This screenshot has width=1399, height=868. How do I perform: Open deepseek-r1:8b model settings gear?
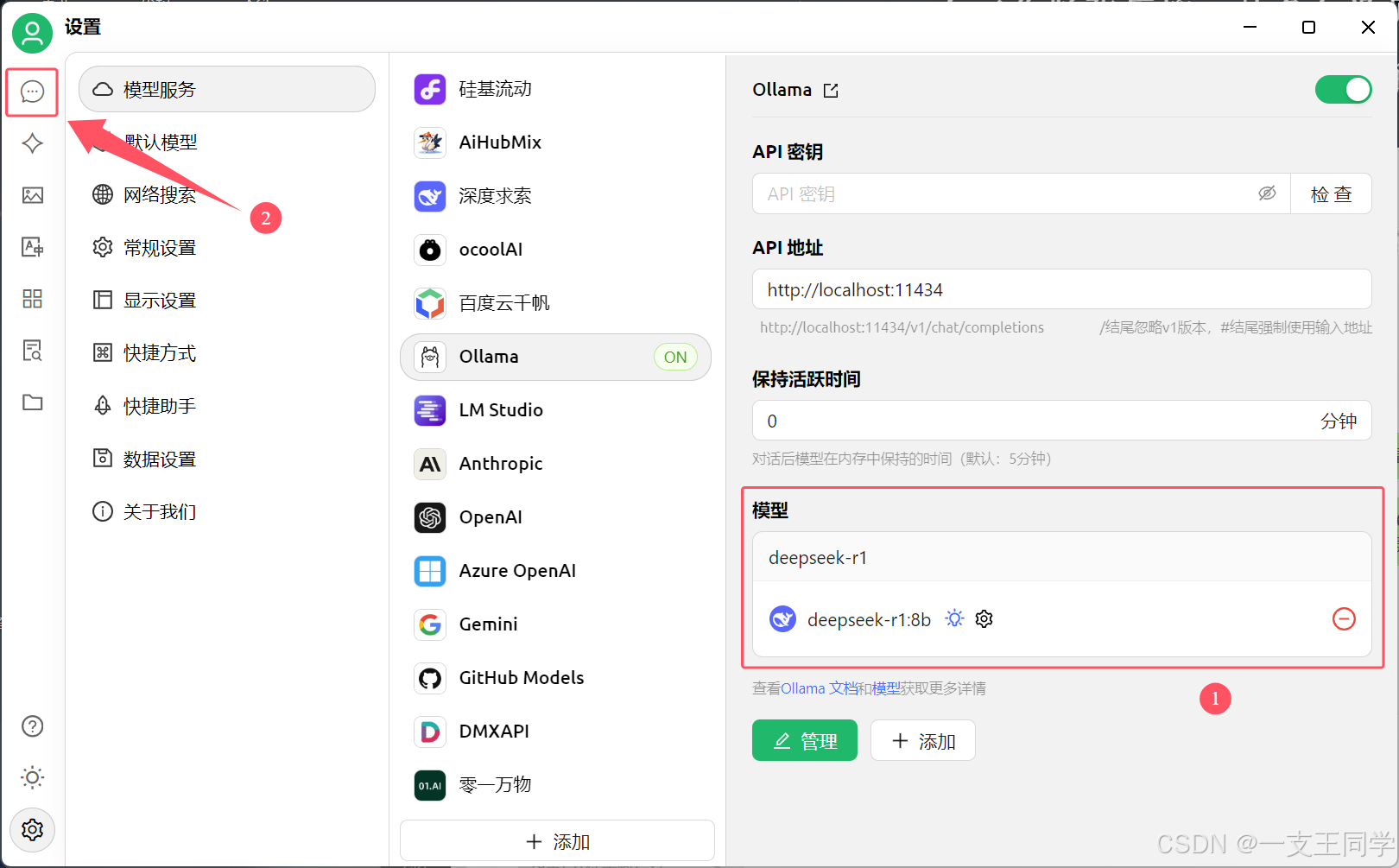(984, 619)
